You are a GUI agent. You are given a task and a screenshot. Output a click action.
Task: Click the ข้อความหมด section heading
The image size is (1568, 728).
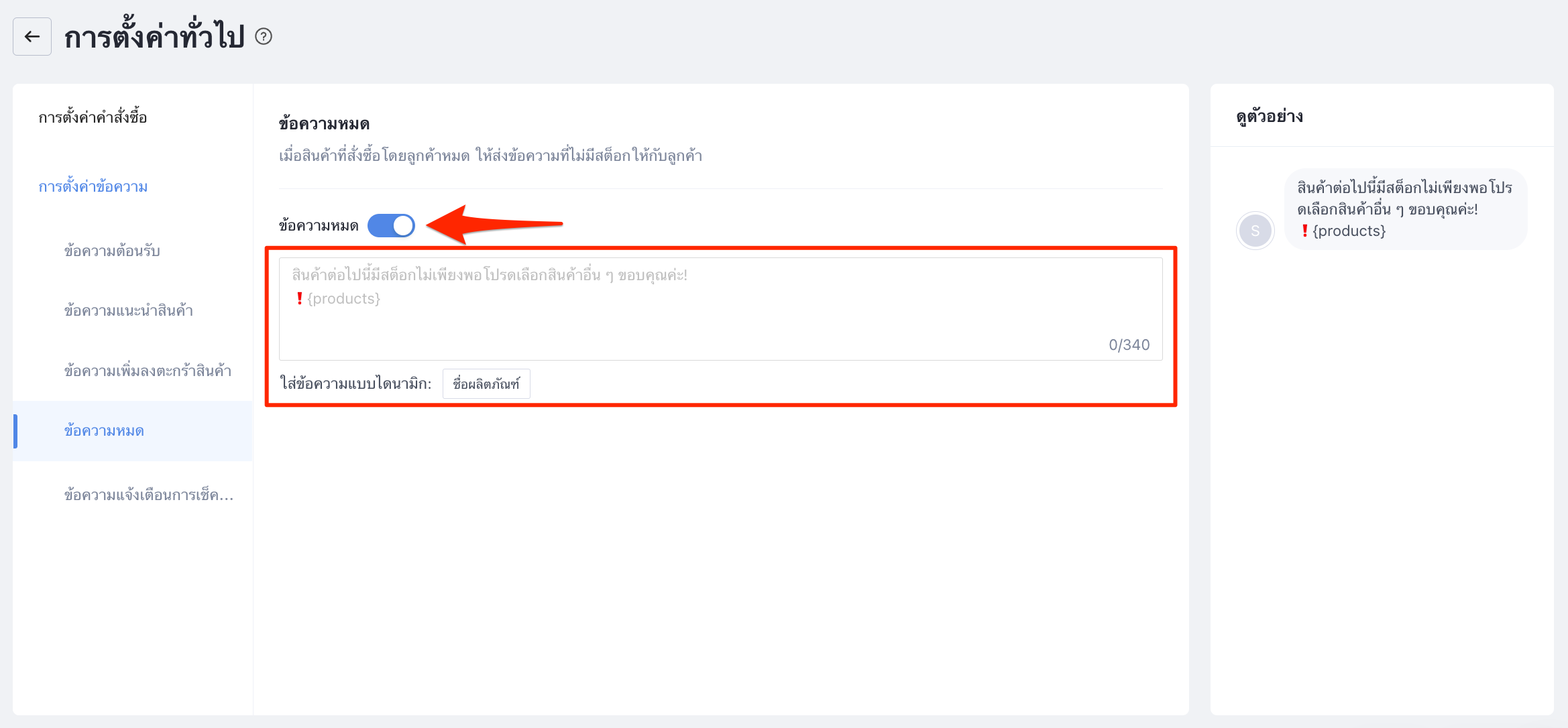click(x=324, y=123)
